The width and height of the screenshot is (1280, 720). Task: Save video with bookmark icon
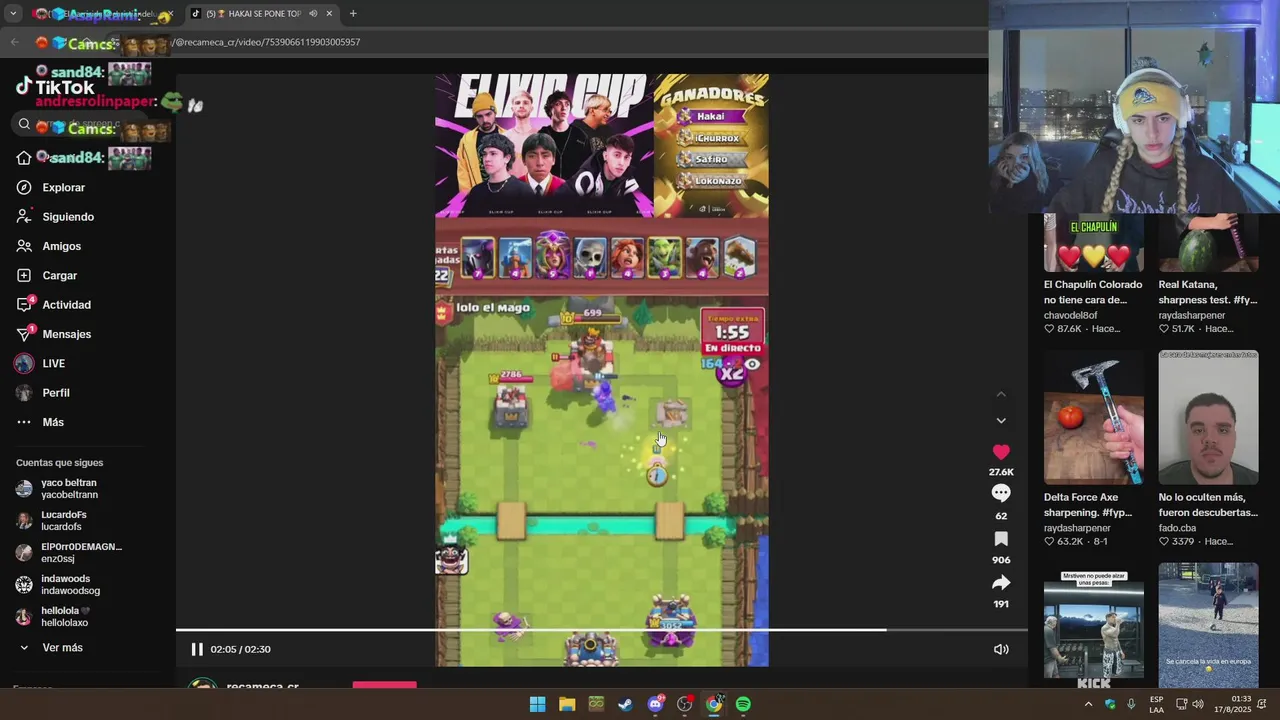pos(1001,539)
